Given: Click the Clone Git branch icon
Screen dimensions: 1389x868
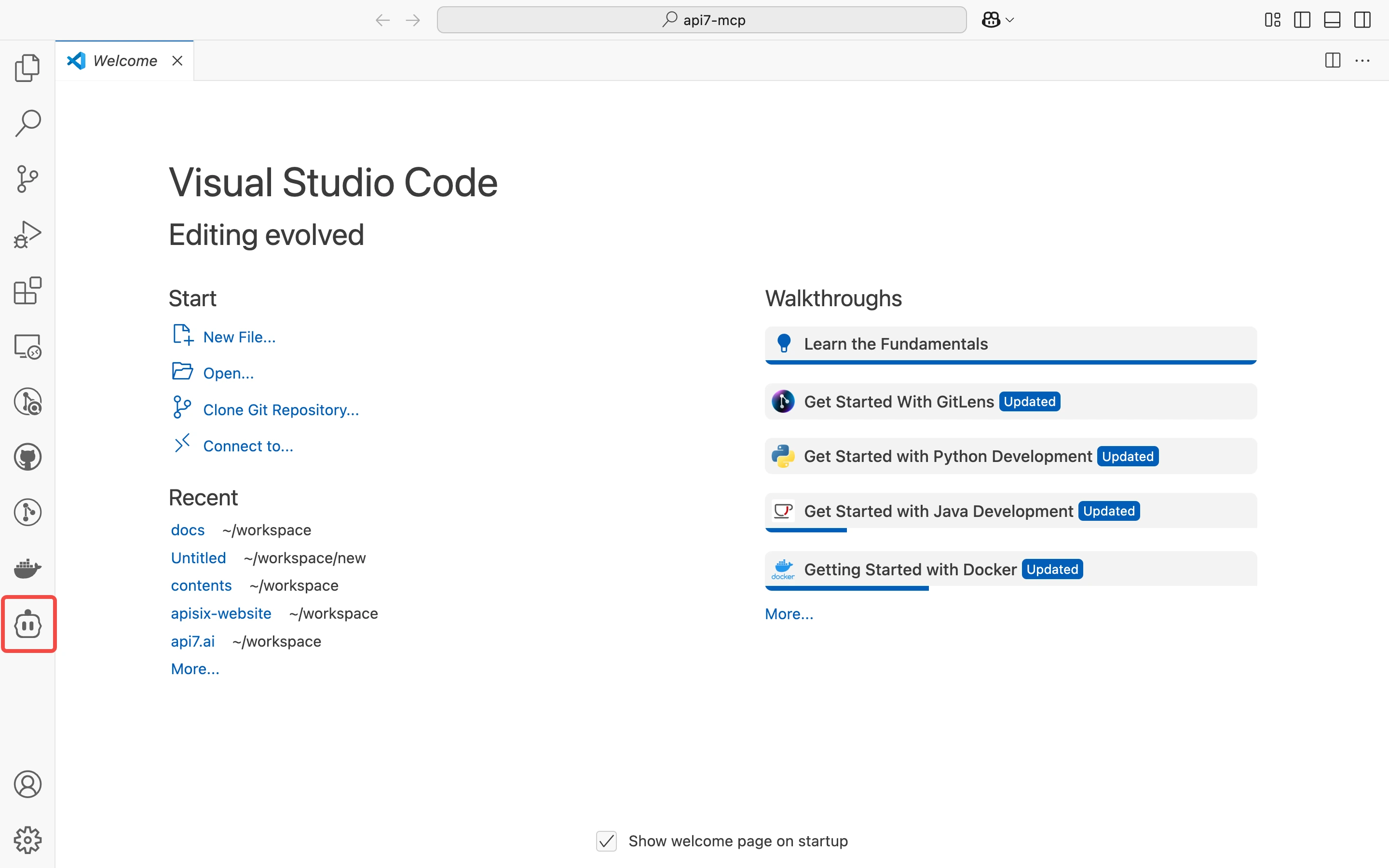Looking at the screenshot, I should 182,407.
